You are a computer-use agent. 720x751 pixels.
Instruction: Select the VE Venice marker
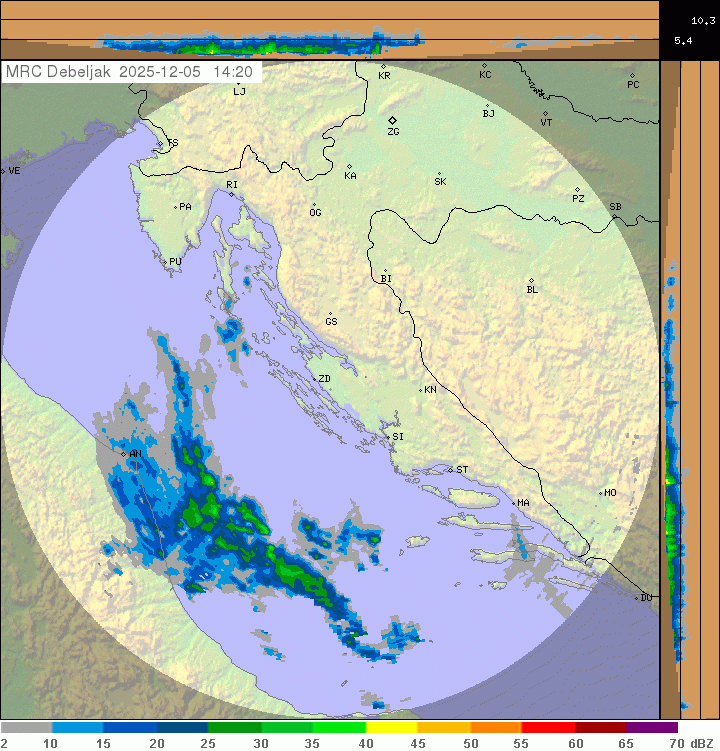tap(3, 171)
